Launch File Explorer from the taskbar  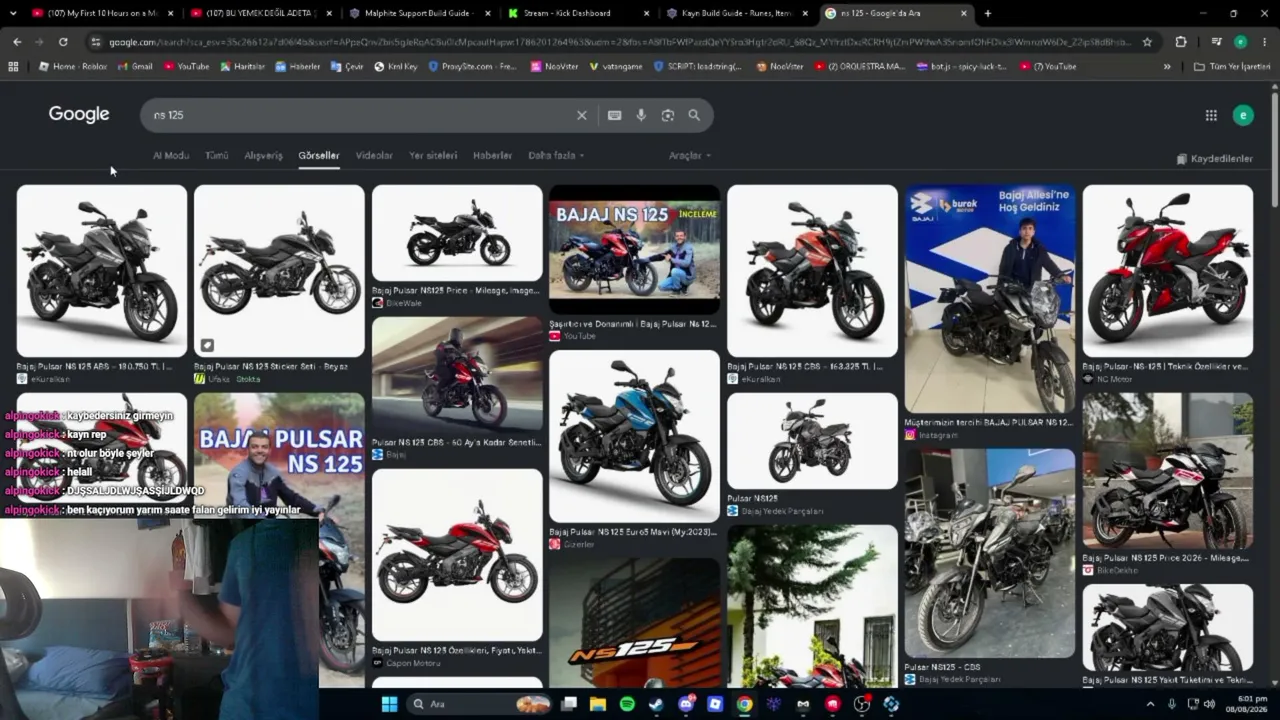click(598, 704)
